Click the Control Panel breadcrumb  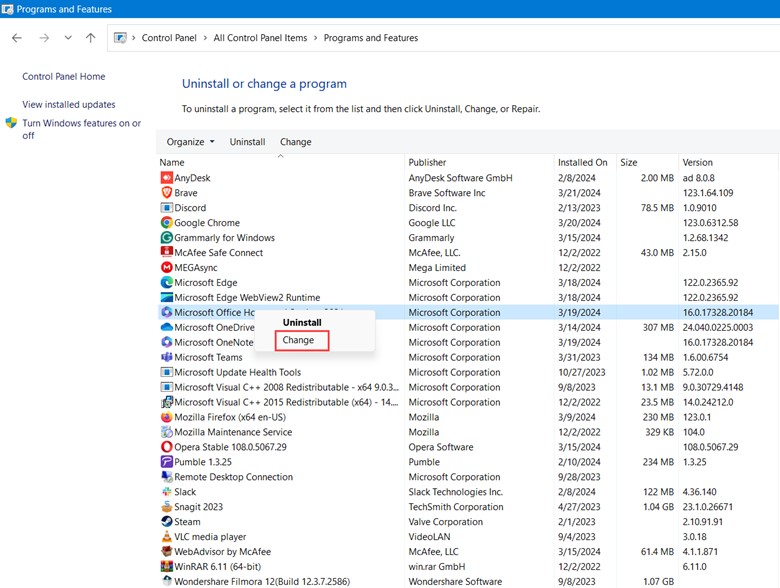pyautogui.click(x=169, y=38)
